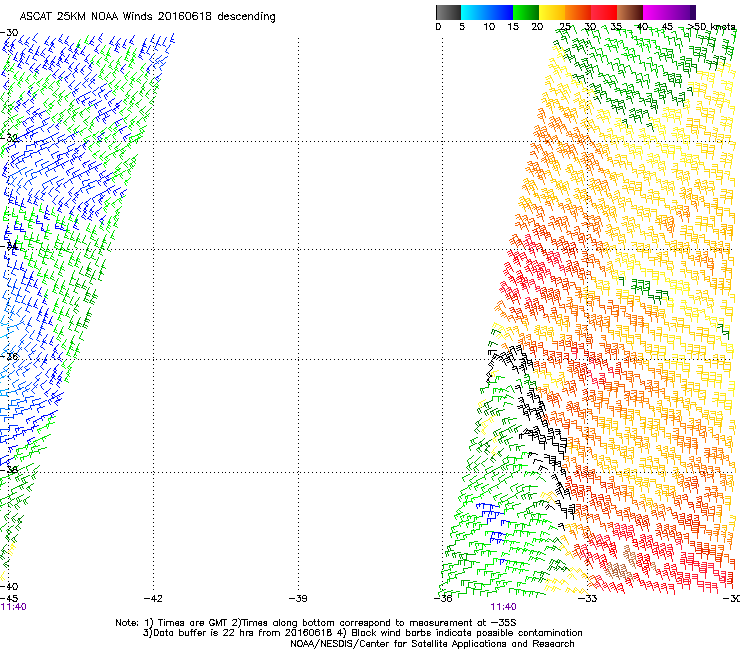
Task: Click the '-42' longitude axis label
Action: (x=153, y=599)
